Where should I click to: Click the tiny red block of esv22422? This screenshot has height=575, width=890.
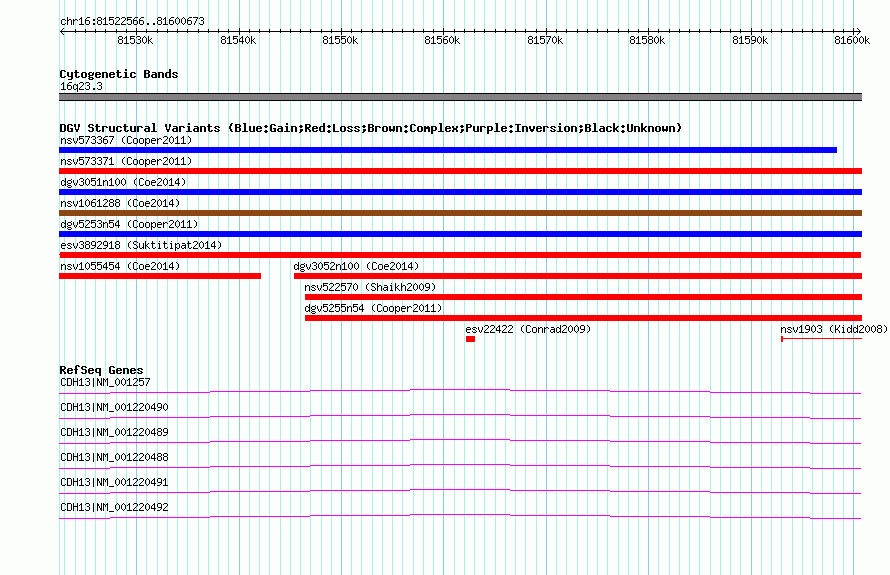coord(470,339)
